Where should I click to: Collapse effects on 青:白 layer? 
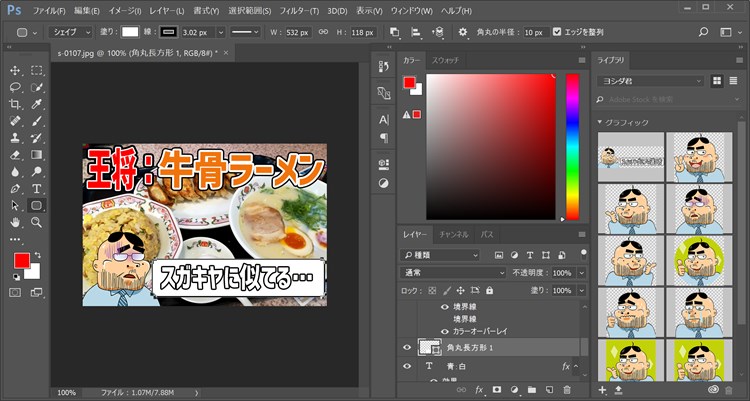(576, 366)
